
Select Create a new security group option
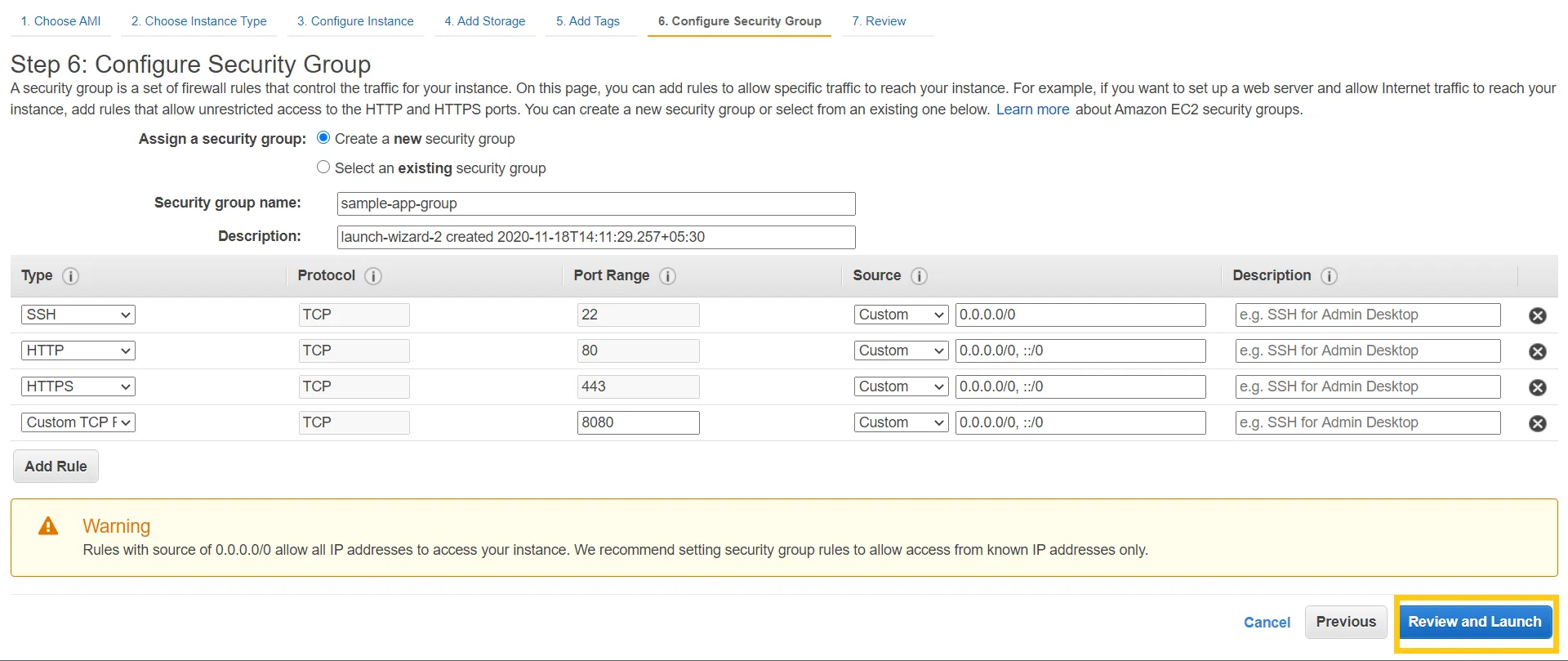323,138
